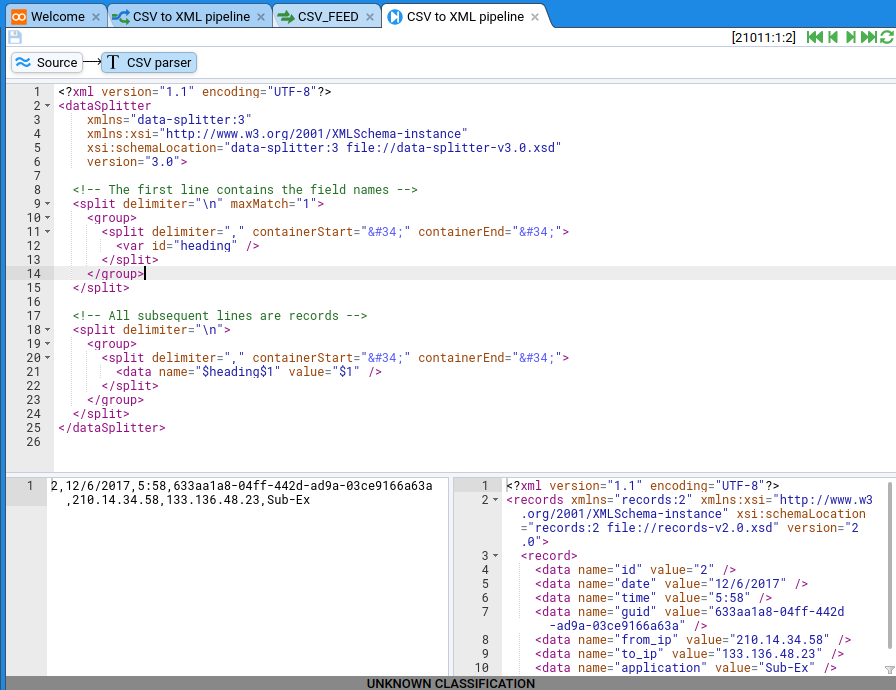
Task: Collapse the dataSplitter fold on line 2
Action: pyautogui.click(x=48, y=106)
